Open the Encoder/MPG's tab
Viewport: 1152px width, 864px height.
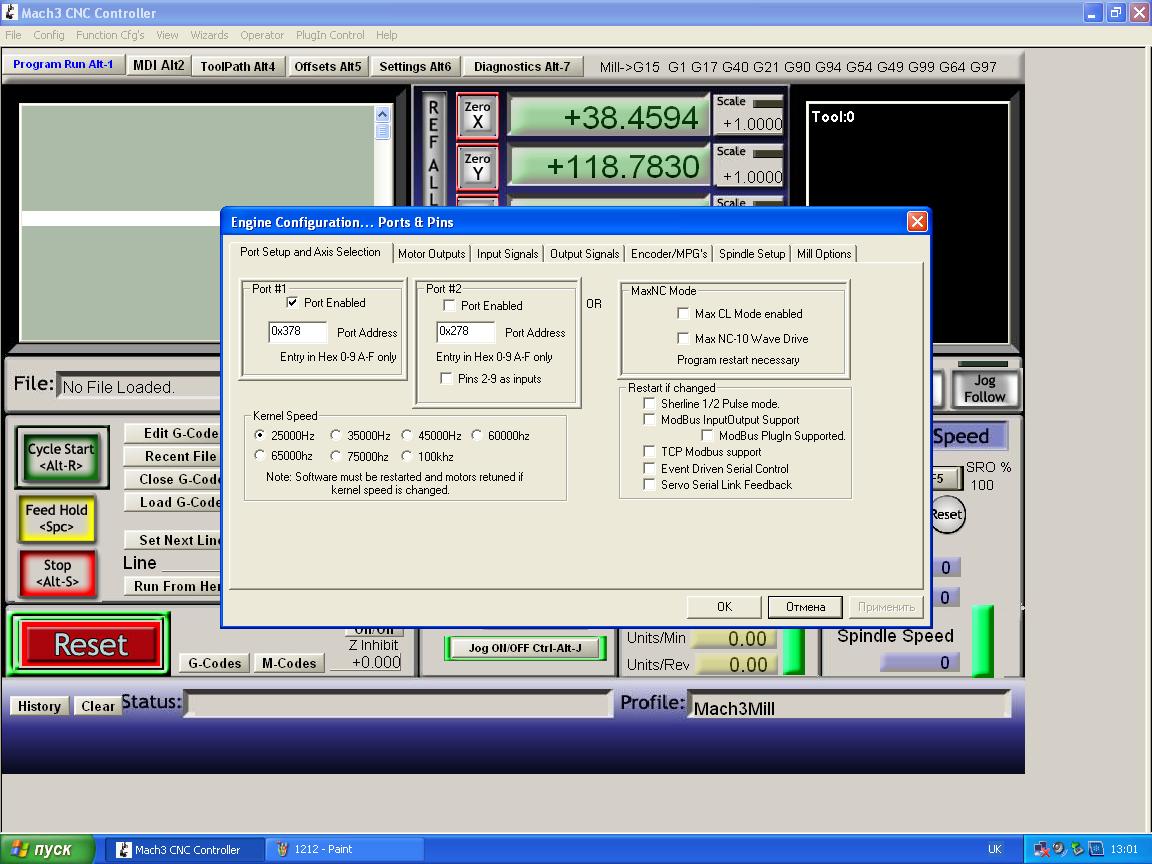(669, 253)
